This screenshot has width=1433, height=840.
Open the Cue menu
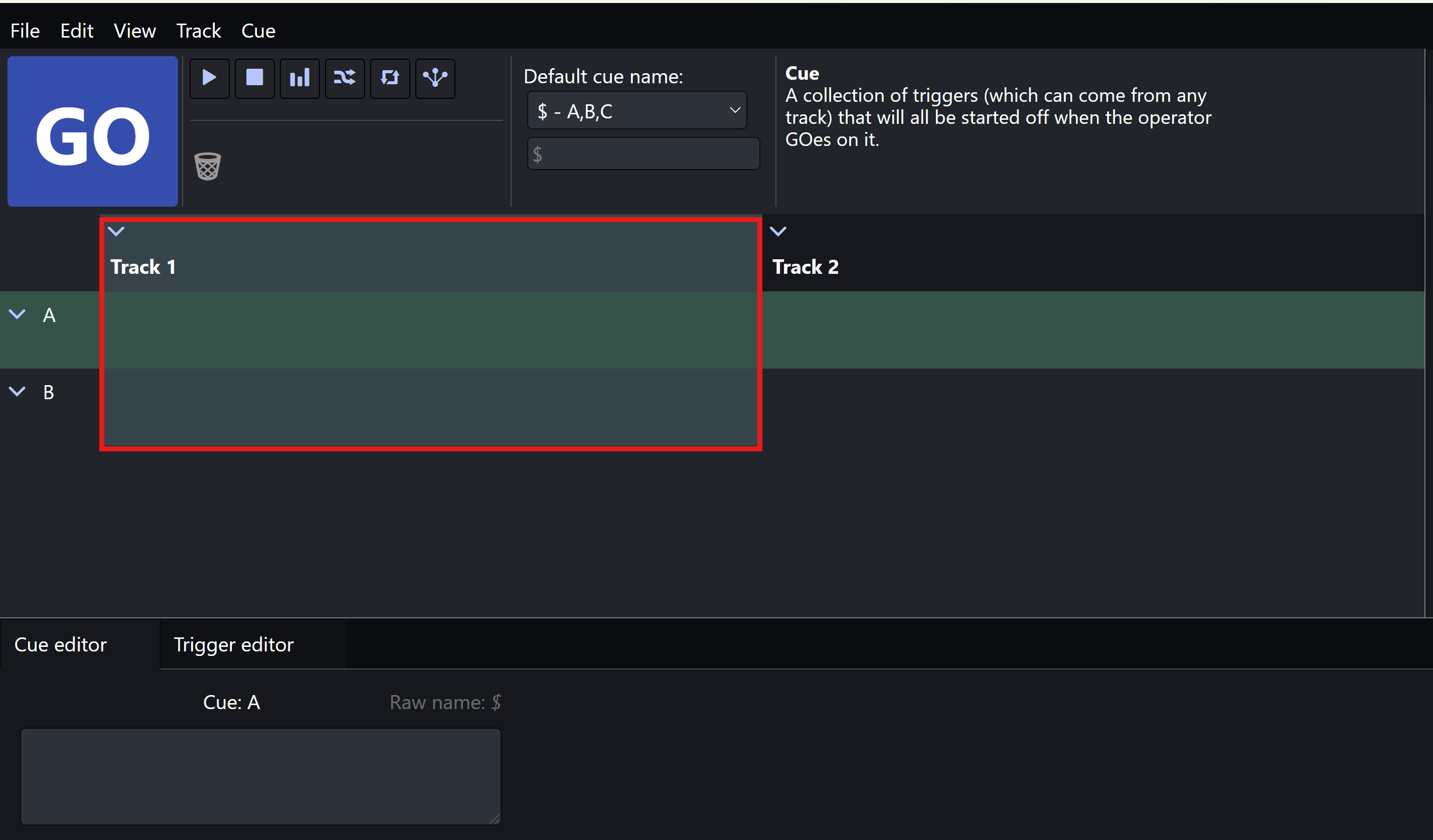[258, 31]
